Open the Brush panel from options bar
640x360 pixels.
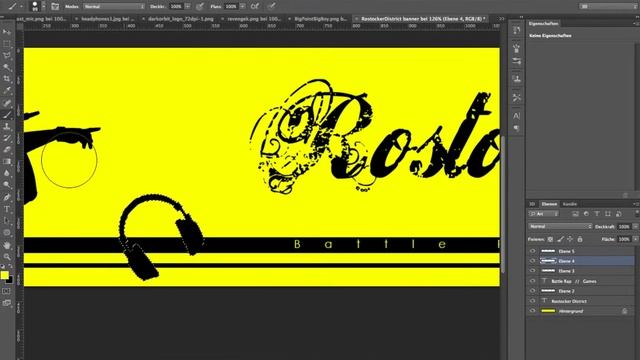pos(55,7)
